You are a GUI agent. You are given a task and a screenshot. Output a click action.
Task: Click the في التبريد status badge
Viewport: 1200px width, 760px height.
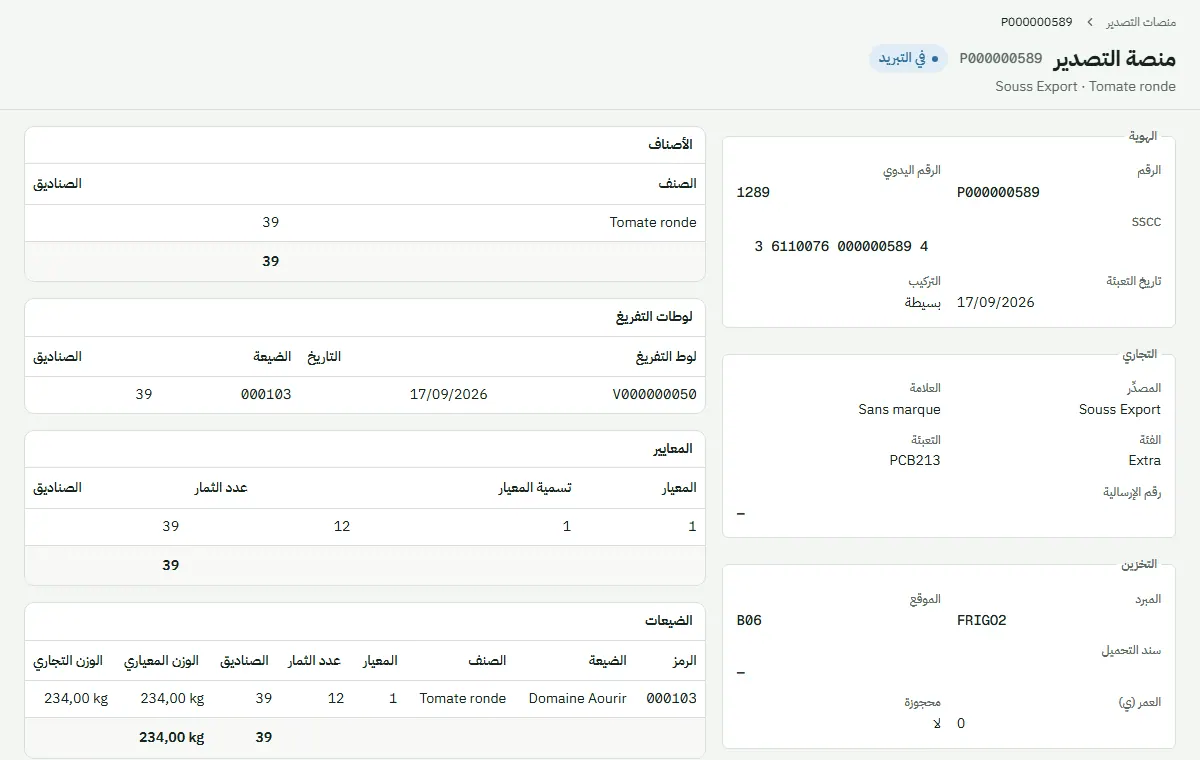pyautogui.click(x=908, y=58)
